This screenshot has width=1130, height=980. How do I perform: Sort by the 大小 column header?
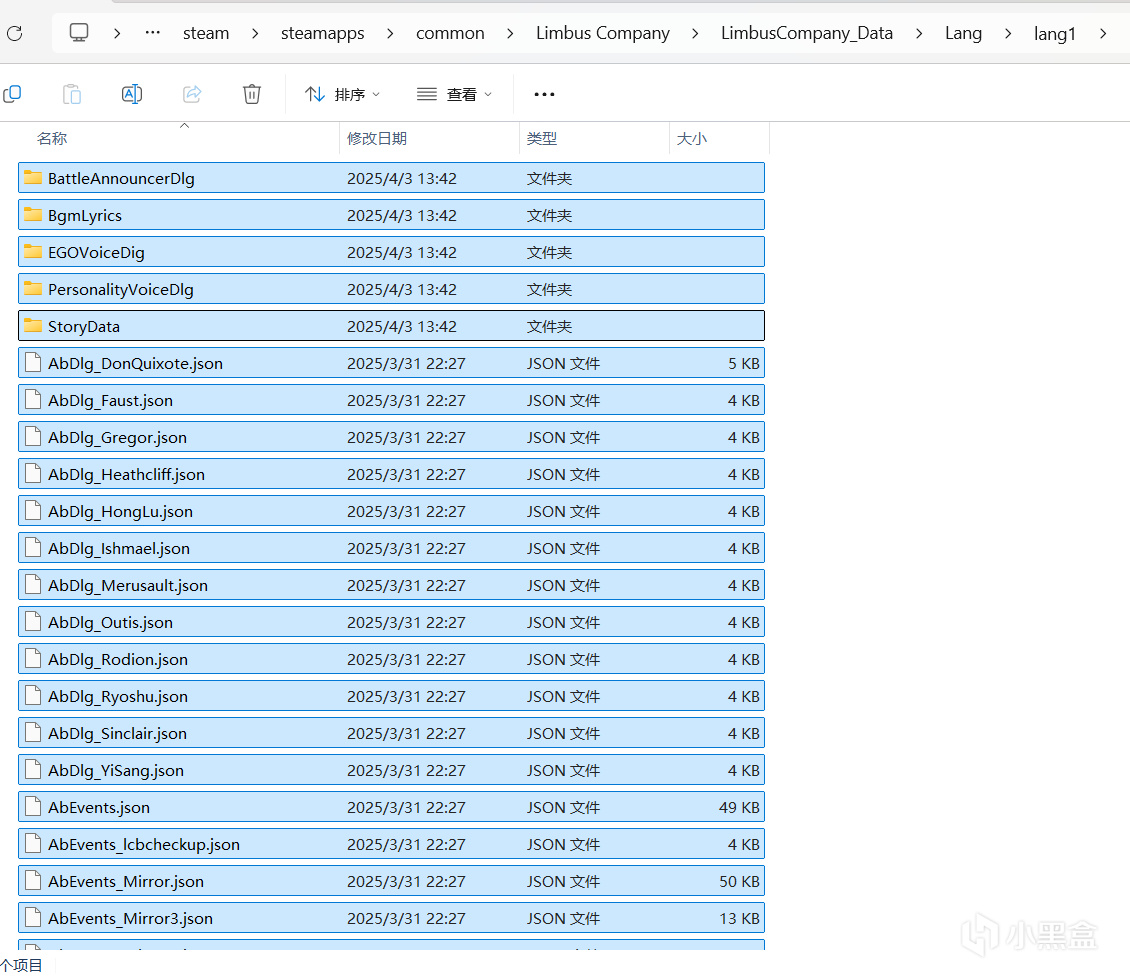[x=692, y=138]
